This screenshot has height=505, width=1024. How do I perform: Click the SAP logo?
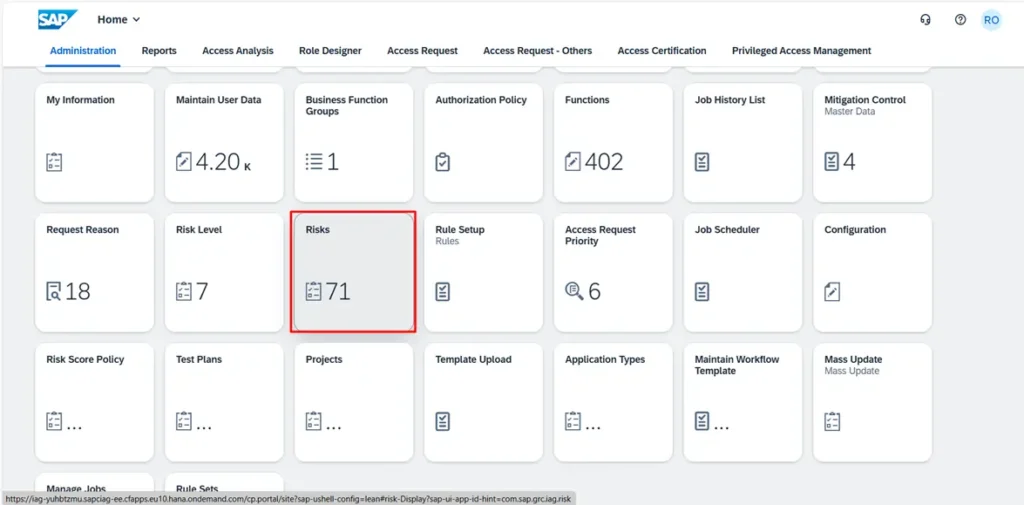pos(58,20)
